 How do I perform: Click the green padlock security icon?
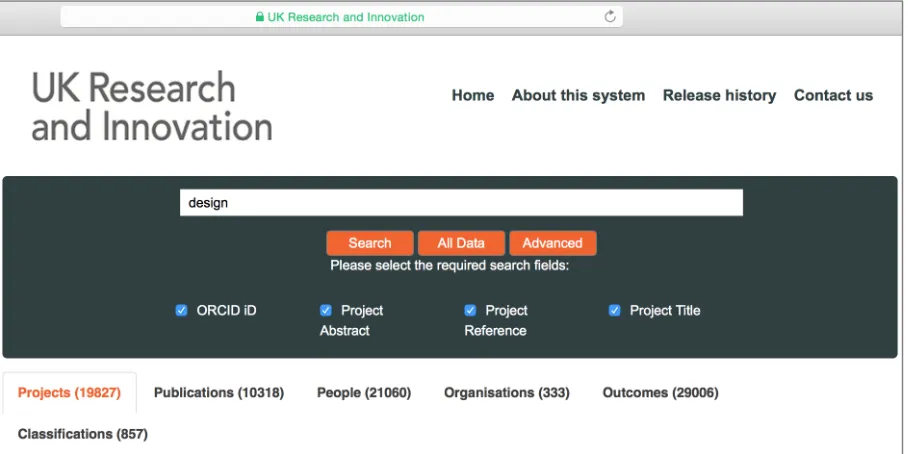(260, 17)
